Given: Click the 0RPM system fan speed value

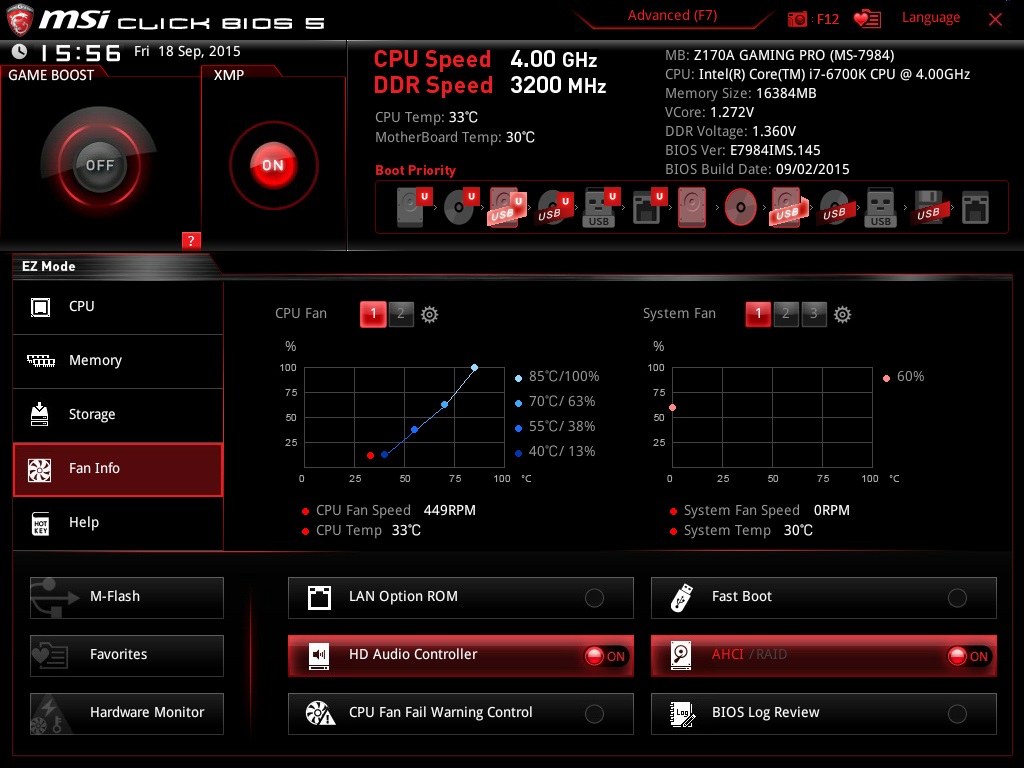Looking at the screenshot, I should (831, 511).
